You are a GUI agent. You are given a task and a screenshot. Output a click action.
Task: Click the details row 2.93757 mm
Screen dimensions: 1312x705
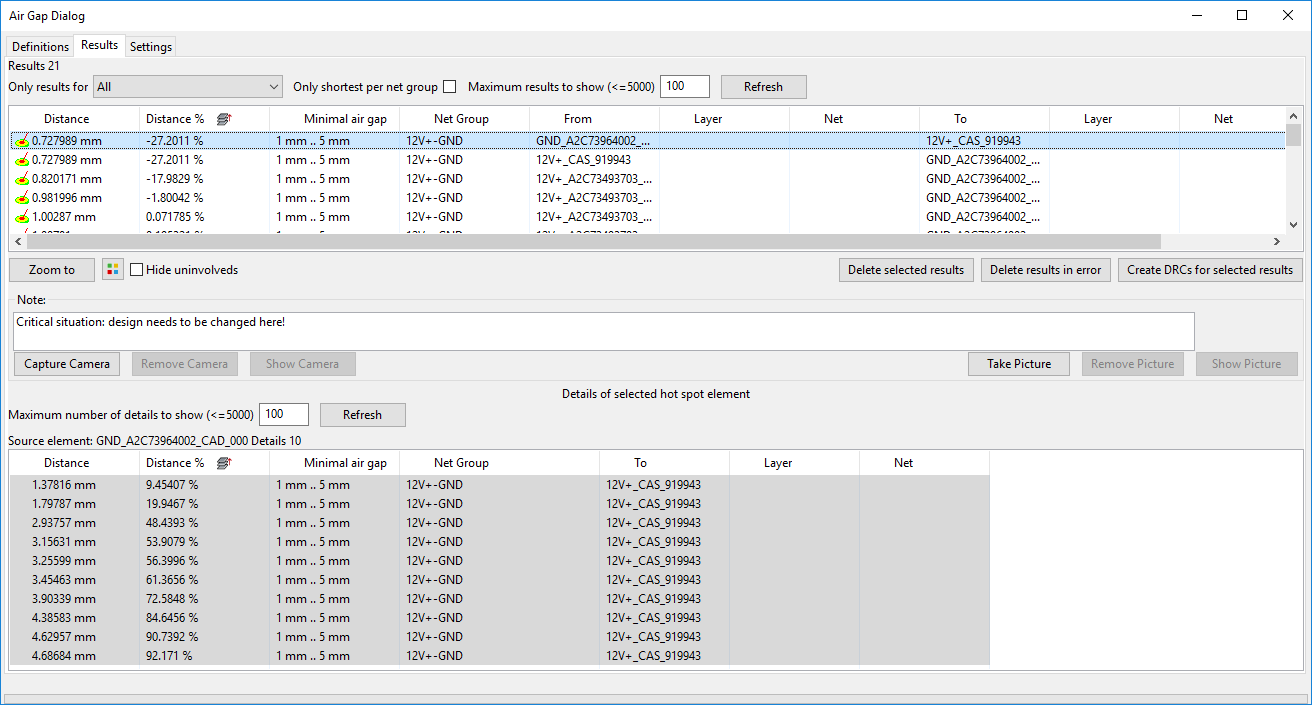click(x=499, y=523)
